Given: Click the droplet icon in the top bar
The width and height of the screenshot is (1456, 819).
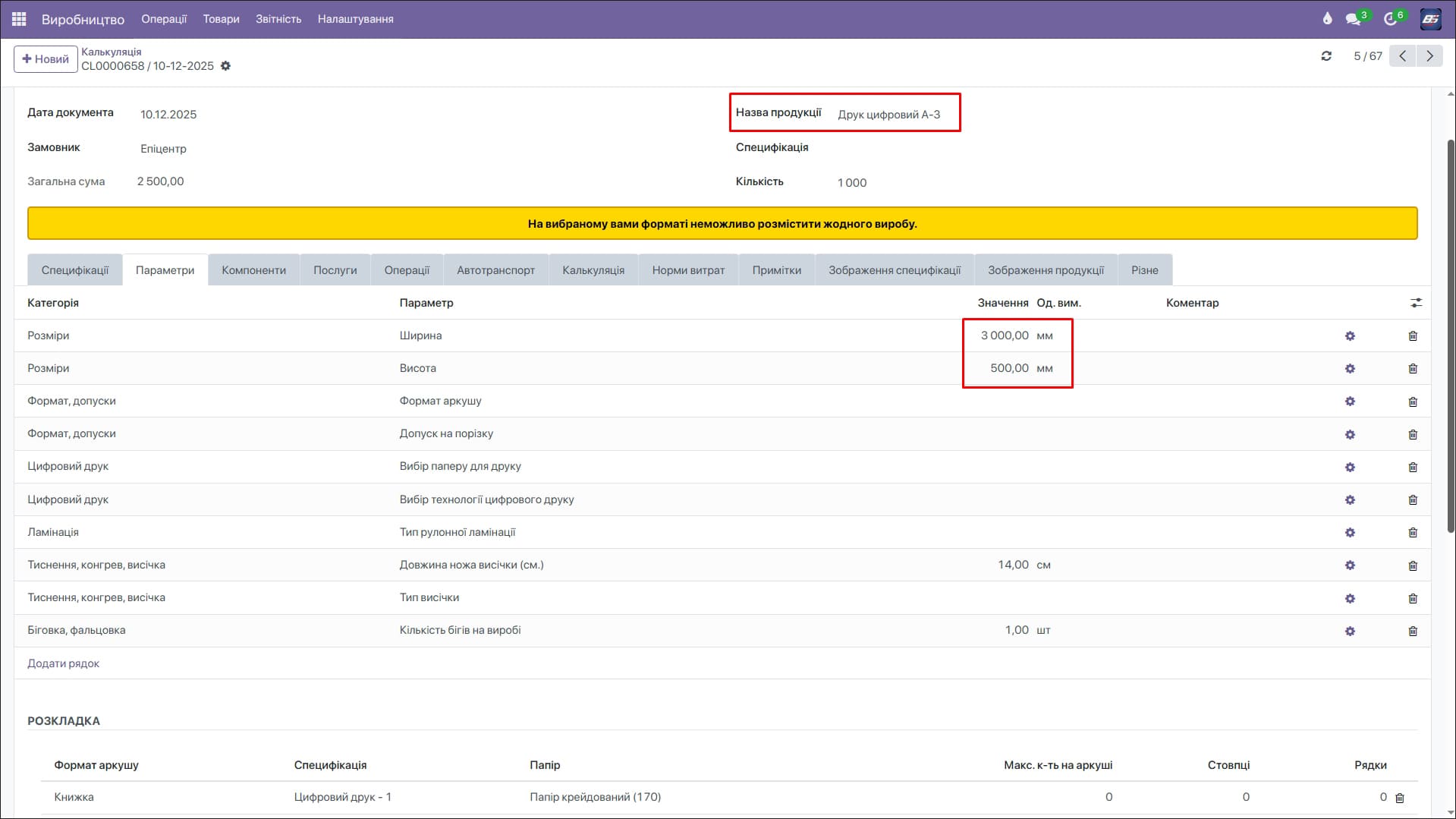Looking at the screenshot, I should tap(1327, 19).
